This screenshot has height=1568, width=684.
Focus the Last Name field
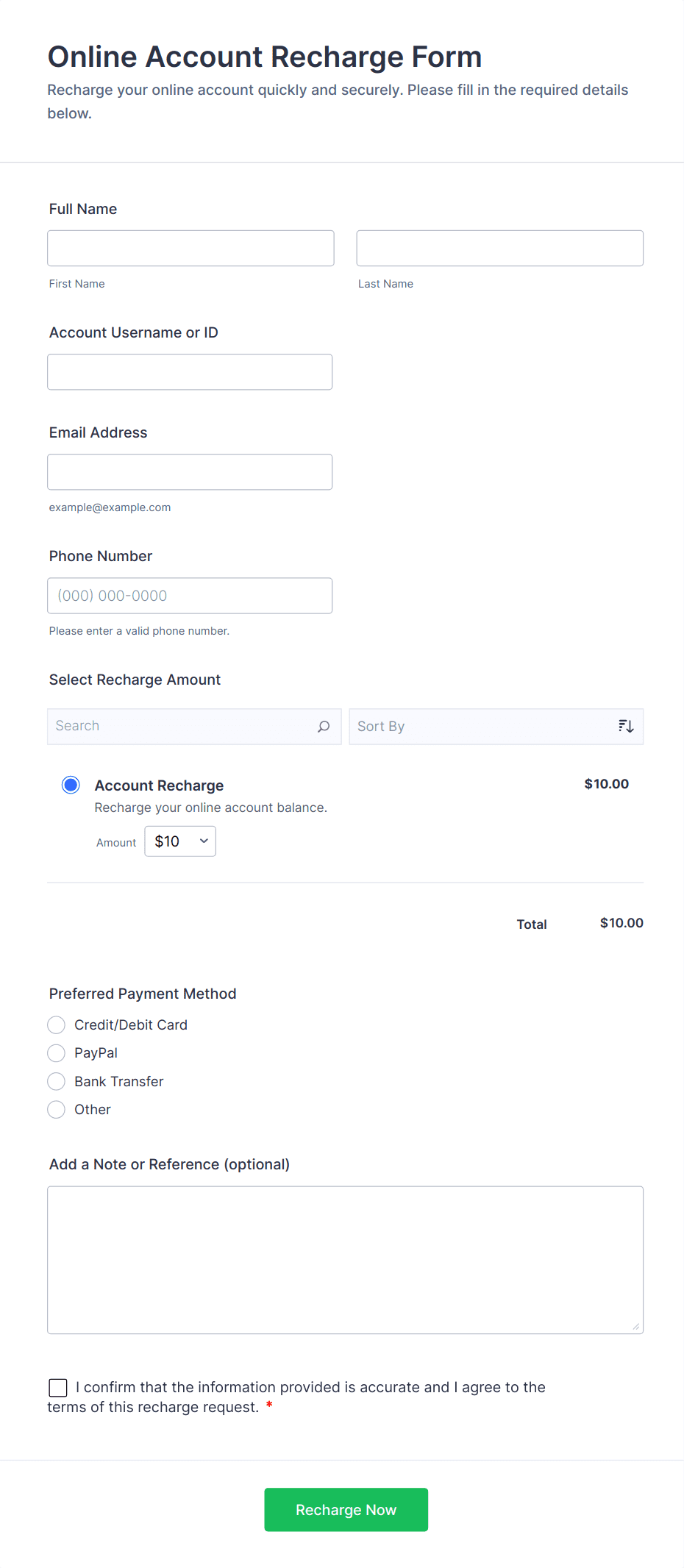point(499,249)
